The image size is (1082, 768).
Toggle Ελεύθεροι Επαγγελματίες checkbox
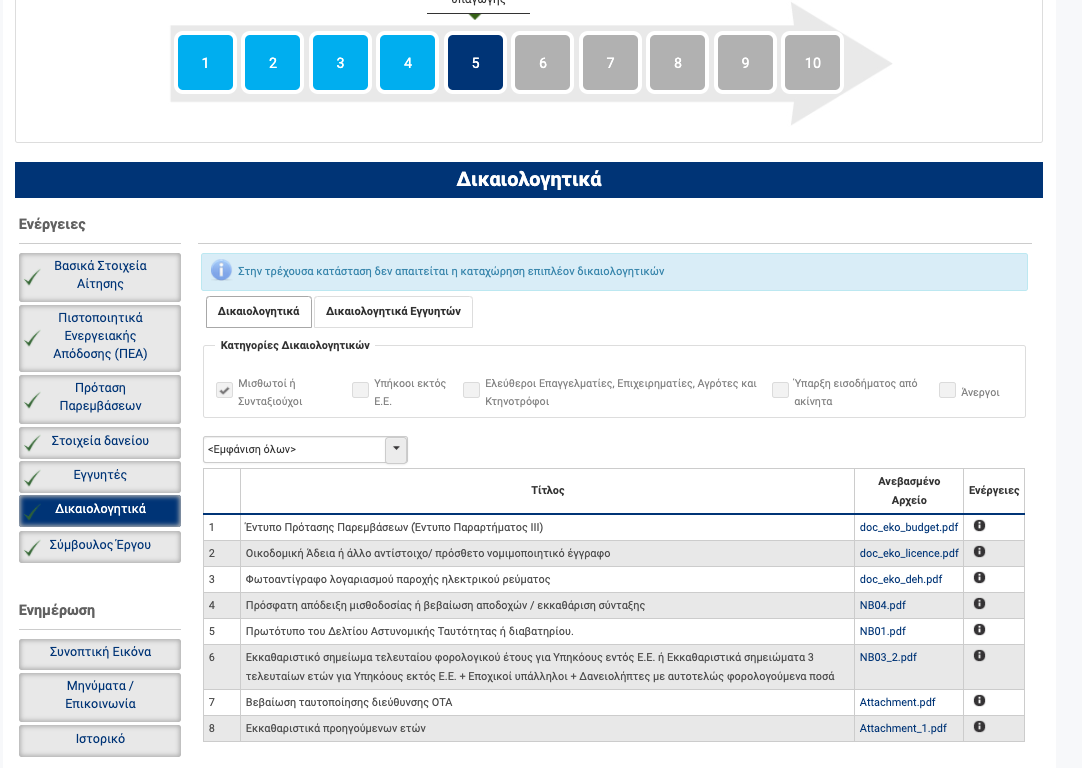click(471, 390)
